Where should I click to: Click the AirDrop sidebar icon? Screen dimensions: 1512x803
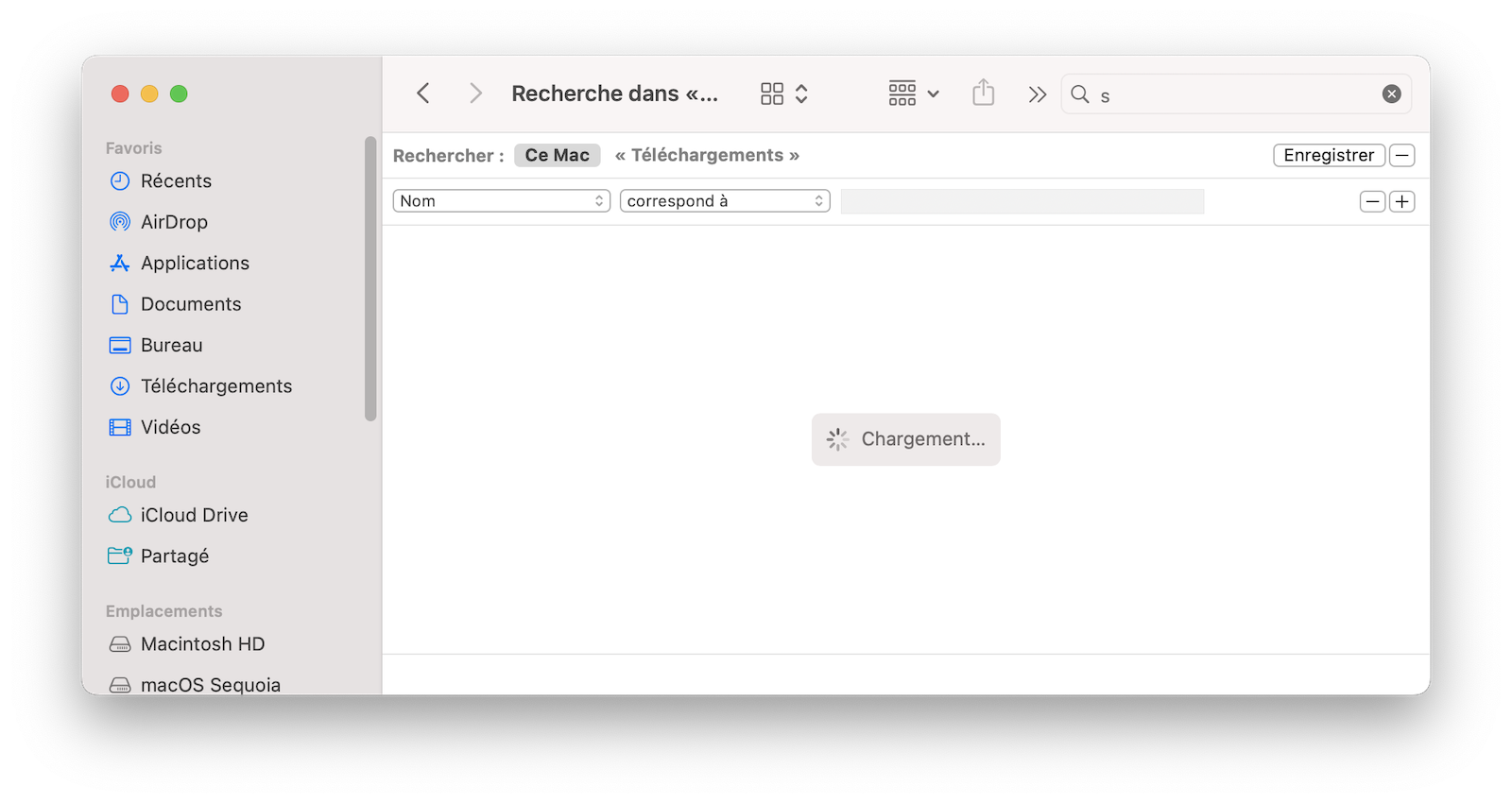(x=120, y=222)
